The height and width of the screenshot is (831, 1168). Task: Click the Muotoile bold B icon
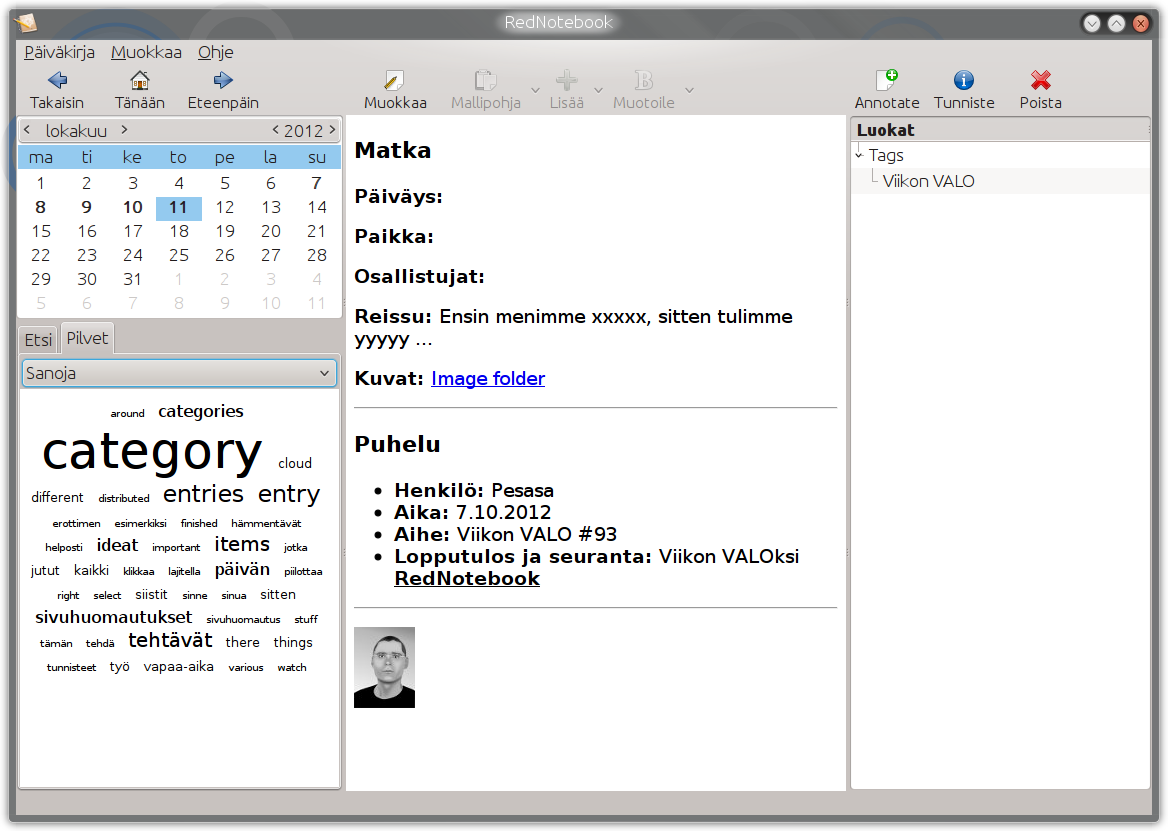644,80
